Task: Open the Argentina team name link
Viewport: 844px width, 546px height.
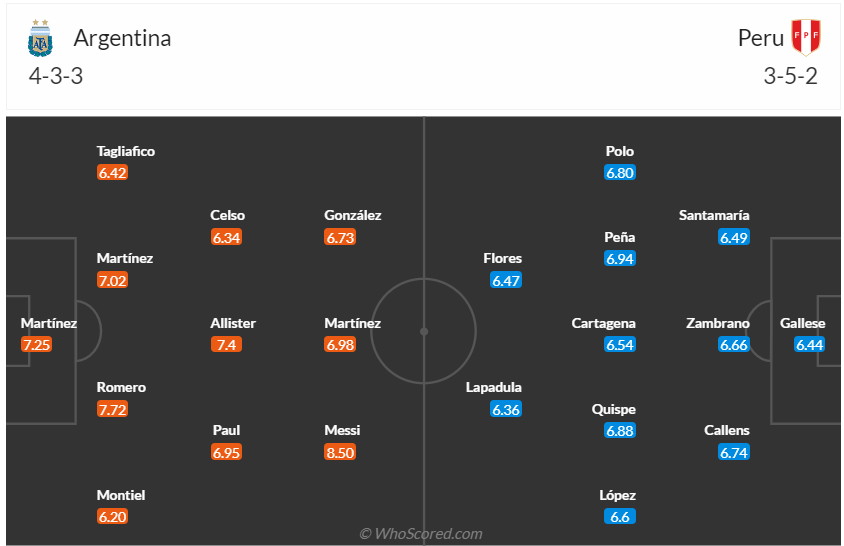Action: (x=122, y=38)
